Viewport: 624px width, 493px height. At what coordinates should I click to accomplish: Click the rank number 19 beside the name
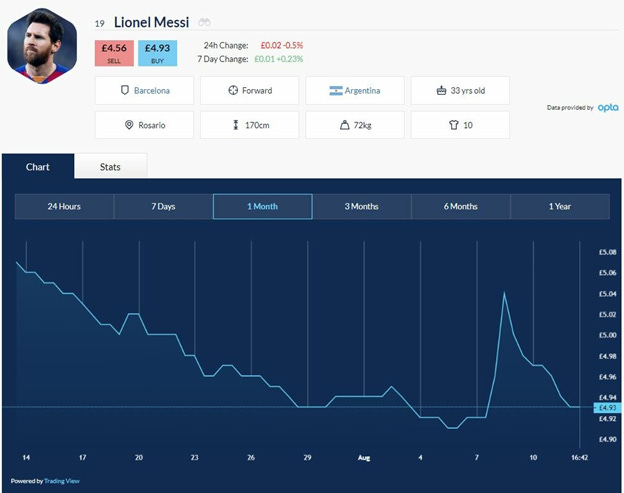[99, 24]
